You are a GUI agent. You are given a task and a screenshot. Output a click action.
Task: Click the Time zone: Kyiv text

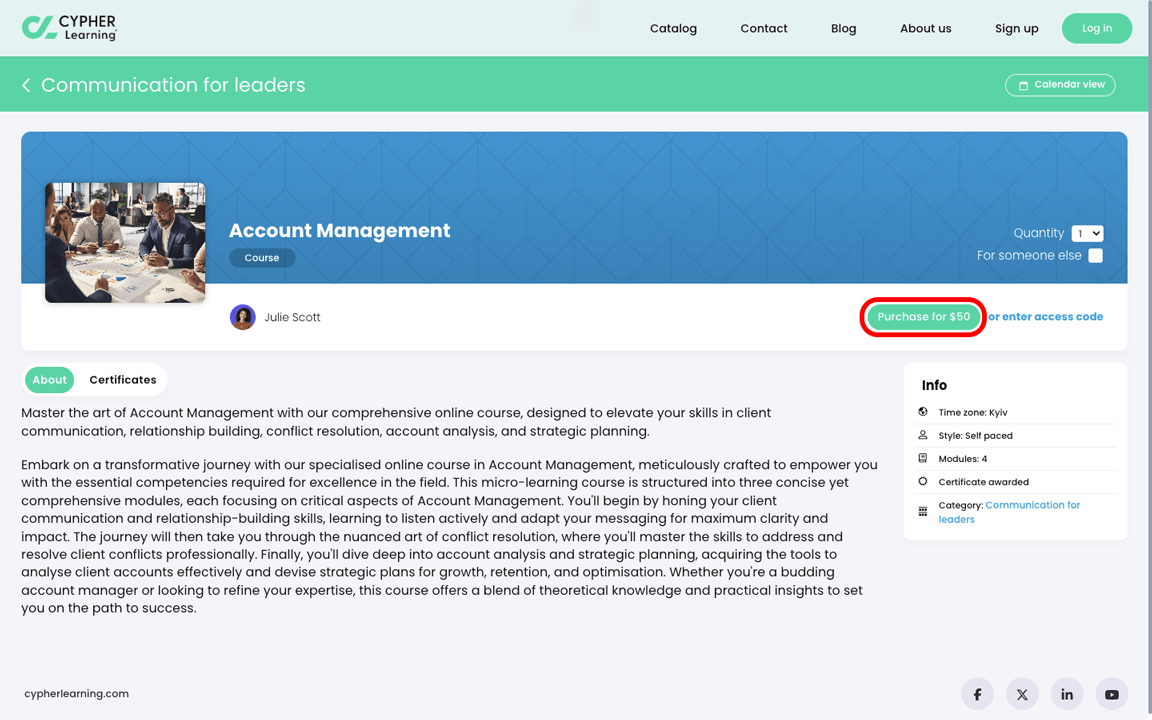coord(973,412)
